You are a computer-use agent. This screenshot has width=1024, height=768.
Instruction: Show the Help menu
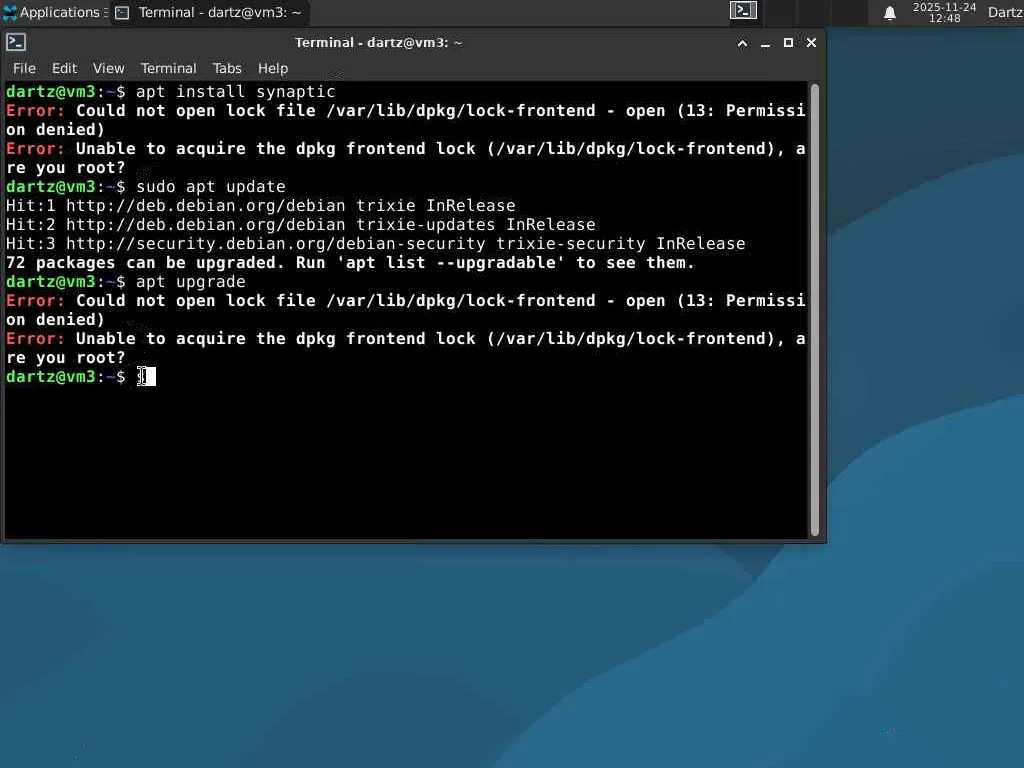coord(272,68)
